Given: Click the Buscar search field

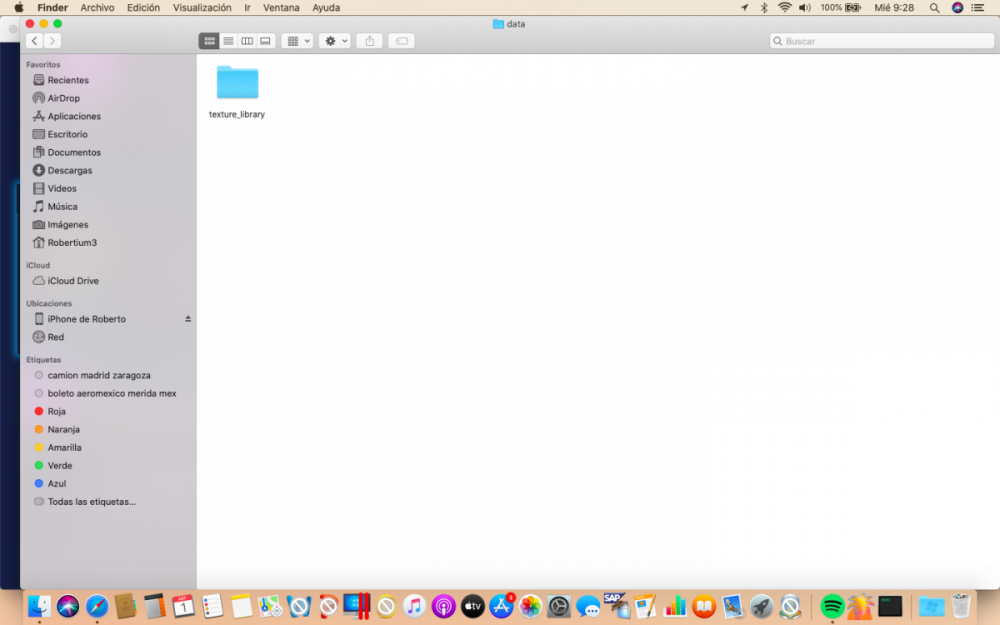Looking at the screenshot, I should click(x=880, y=41).
